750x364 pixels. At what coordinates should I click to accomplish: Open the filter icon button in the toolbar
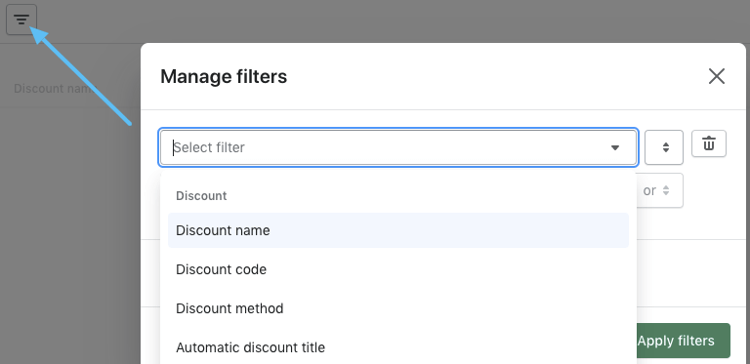click(22, 20)
